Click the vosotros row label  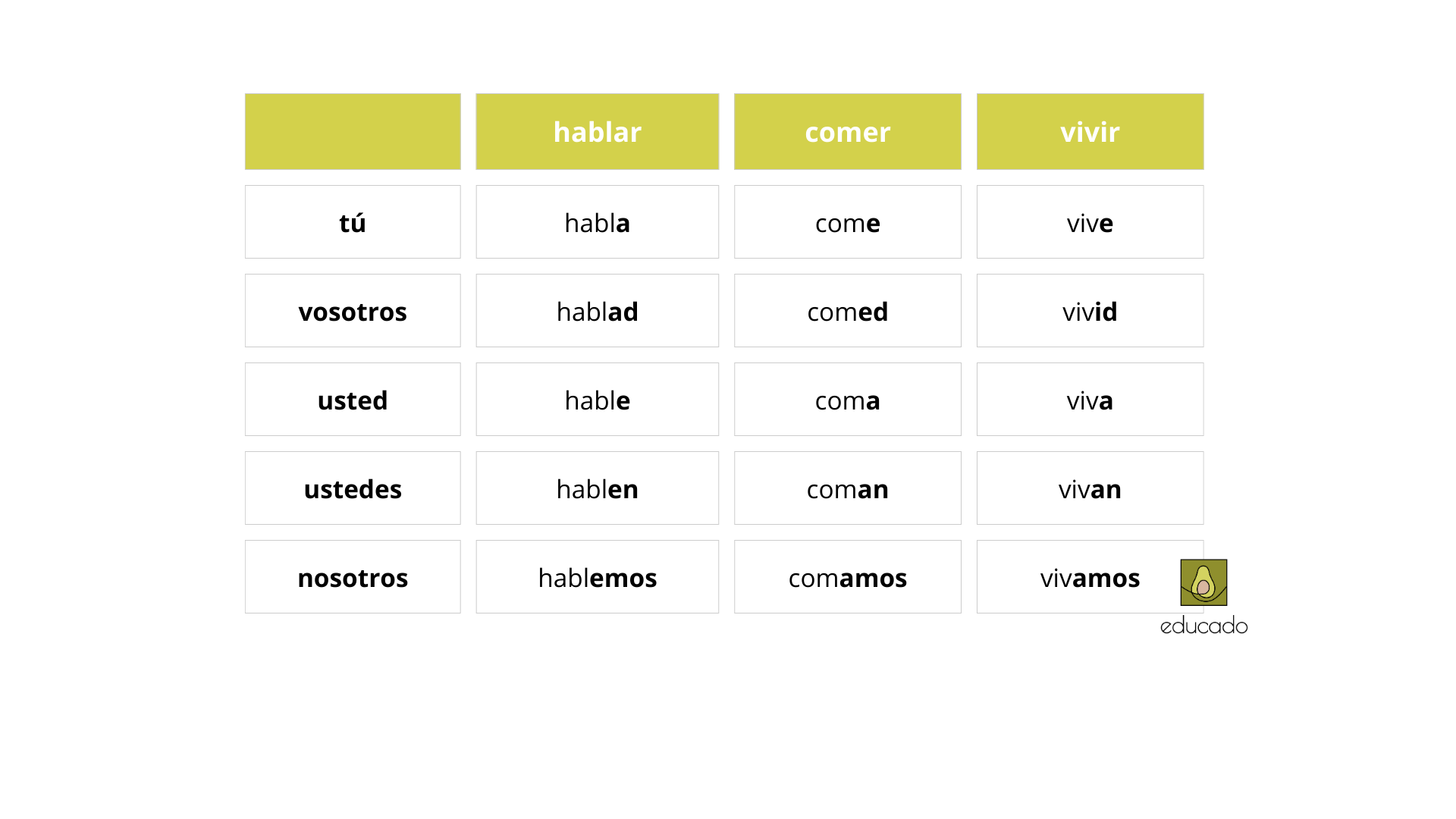353,311
